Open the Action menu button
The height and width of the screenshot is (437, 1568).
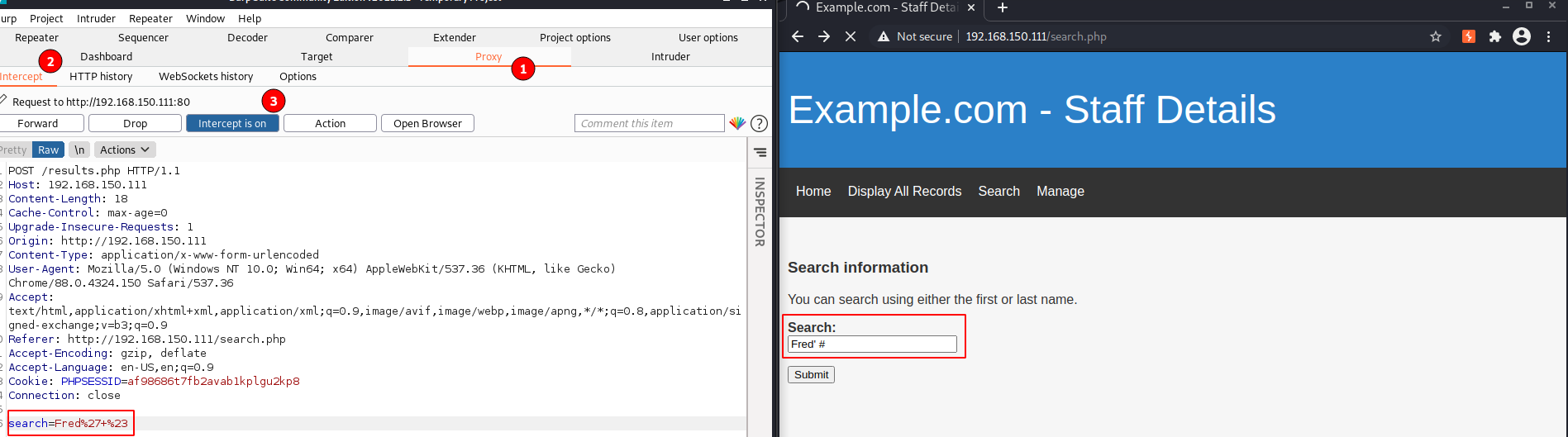pyautogui.click(x=330, y=123)
